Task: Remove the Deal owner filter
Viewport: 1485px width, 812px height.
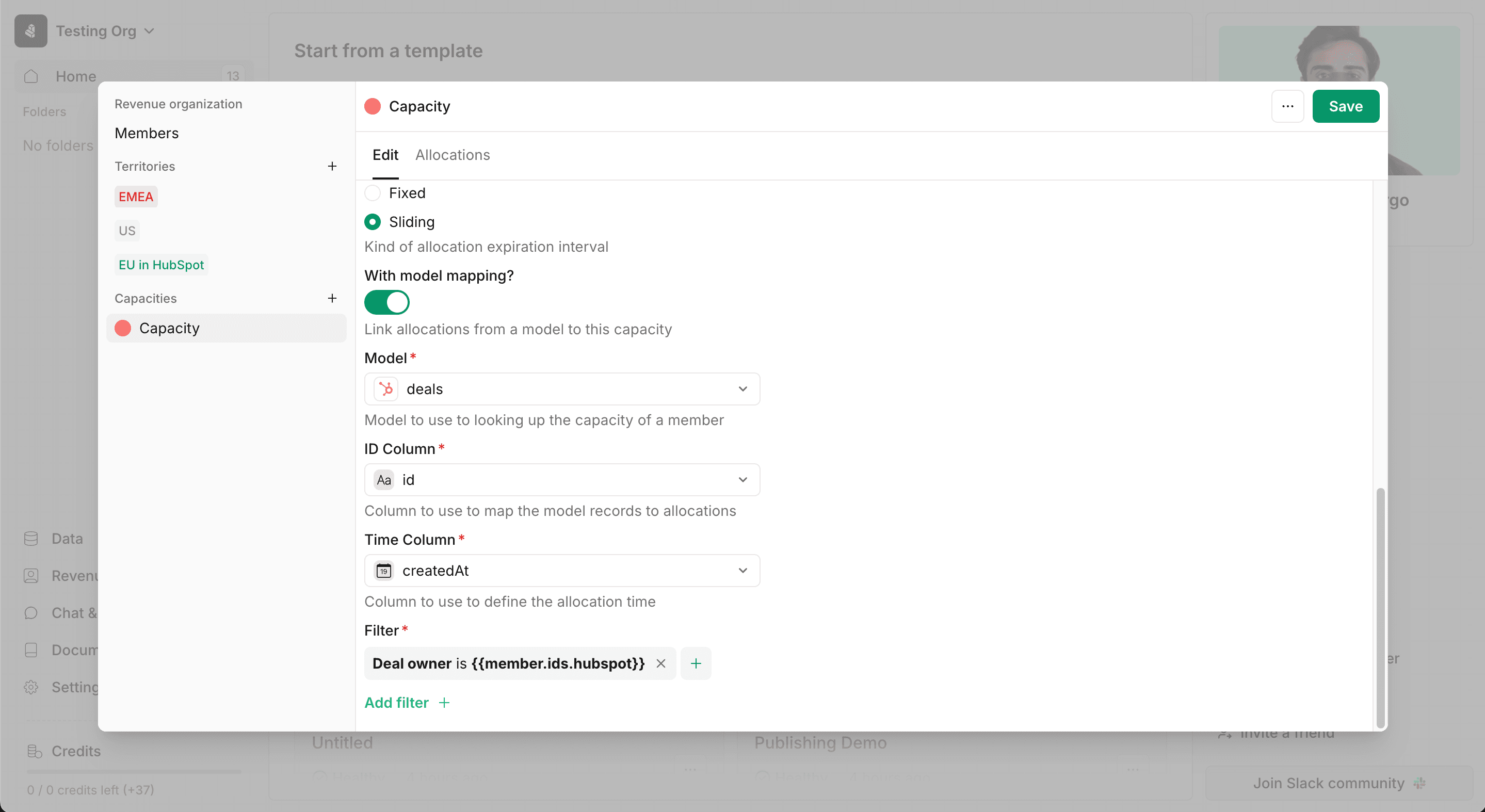Action: tap(660, 663)
